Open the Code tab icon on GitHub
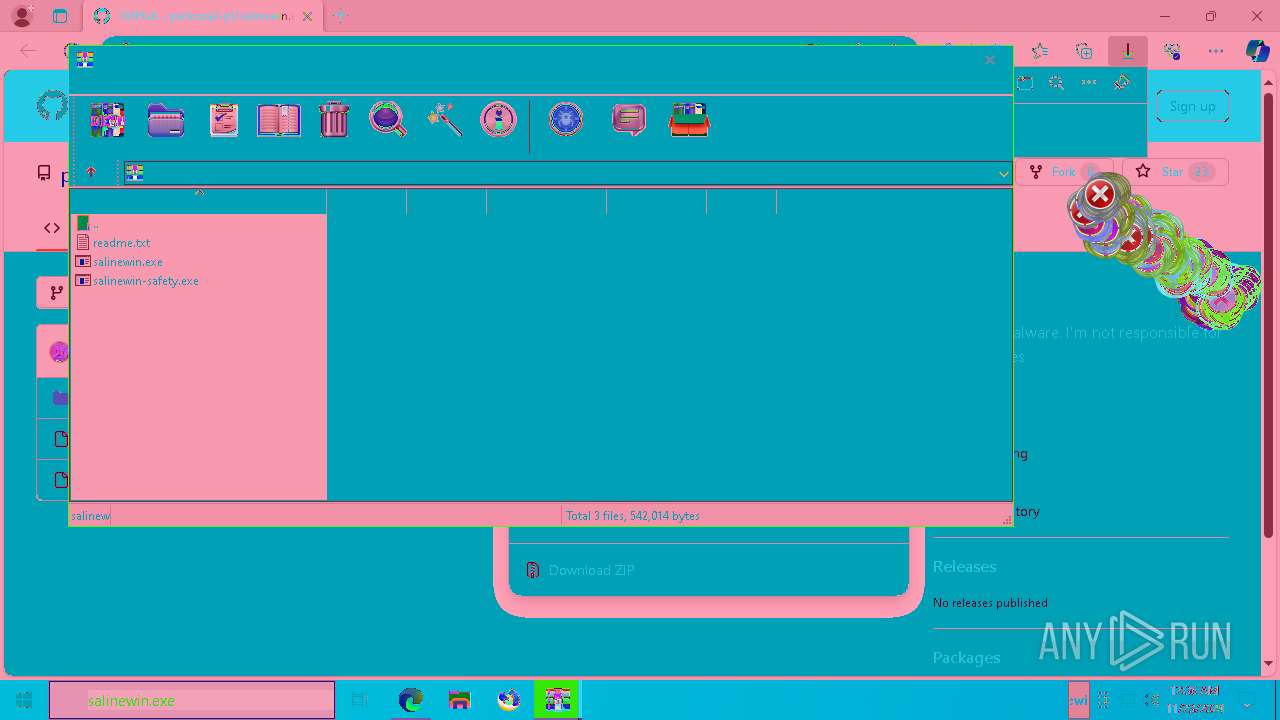This screenshot has height=720, width=1280. 52,228
